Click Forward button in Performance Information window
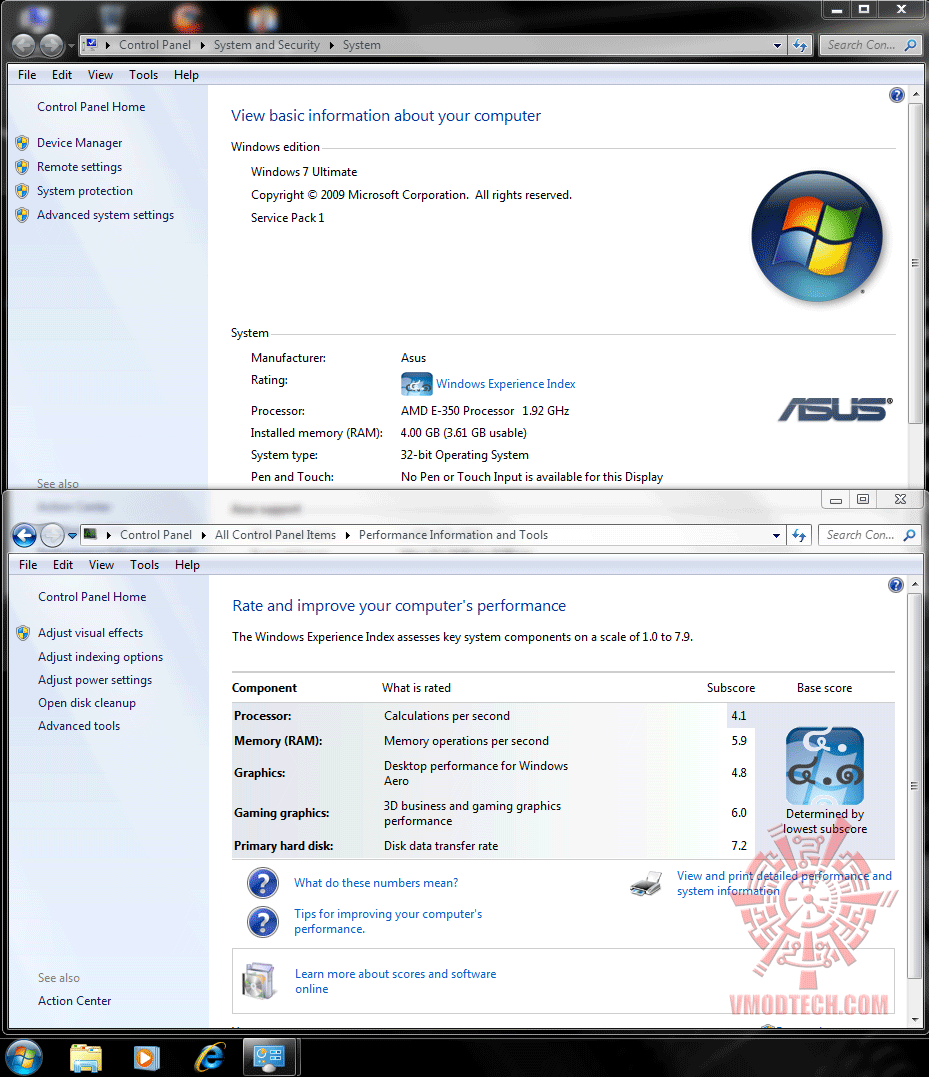Screen dimensions: 929x1077 52,535
